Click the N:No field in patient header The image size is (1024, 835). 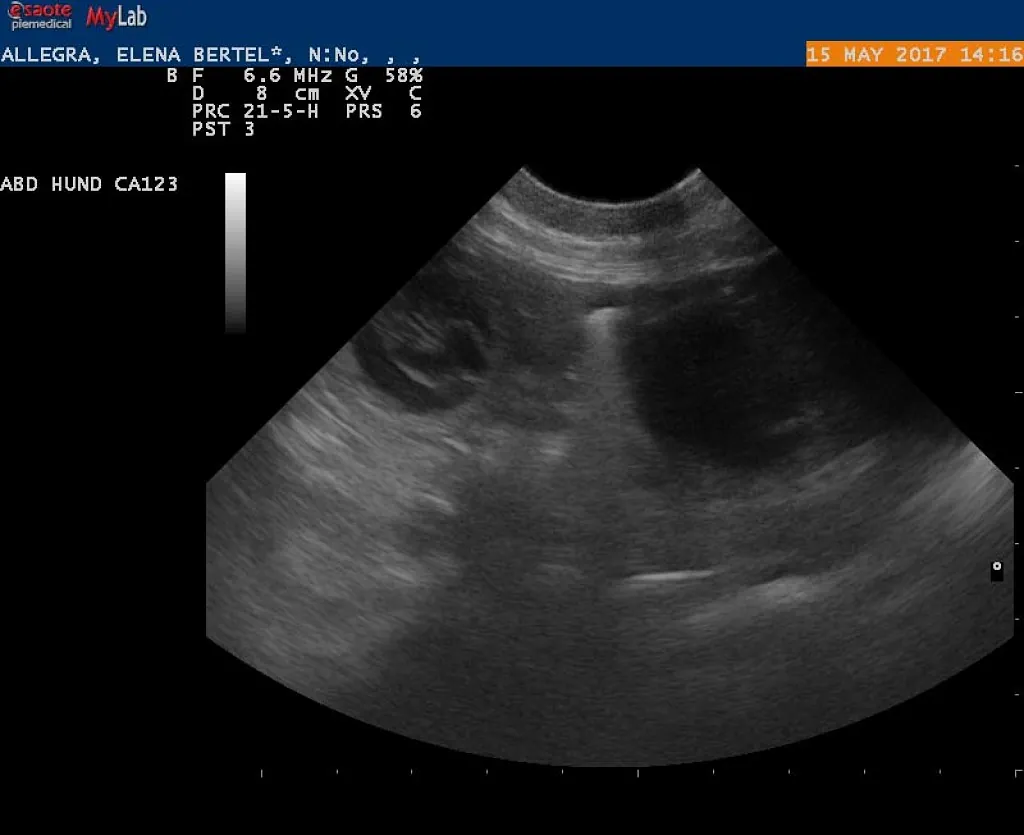339,55
